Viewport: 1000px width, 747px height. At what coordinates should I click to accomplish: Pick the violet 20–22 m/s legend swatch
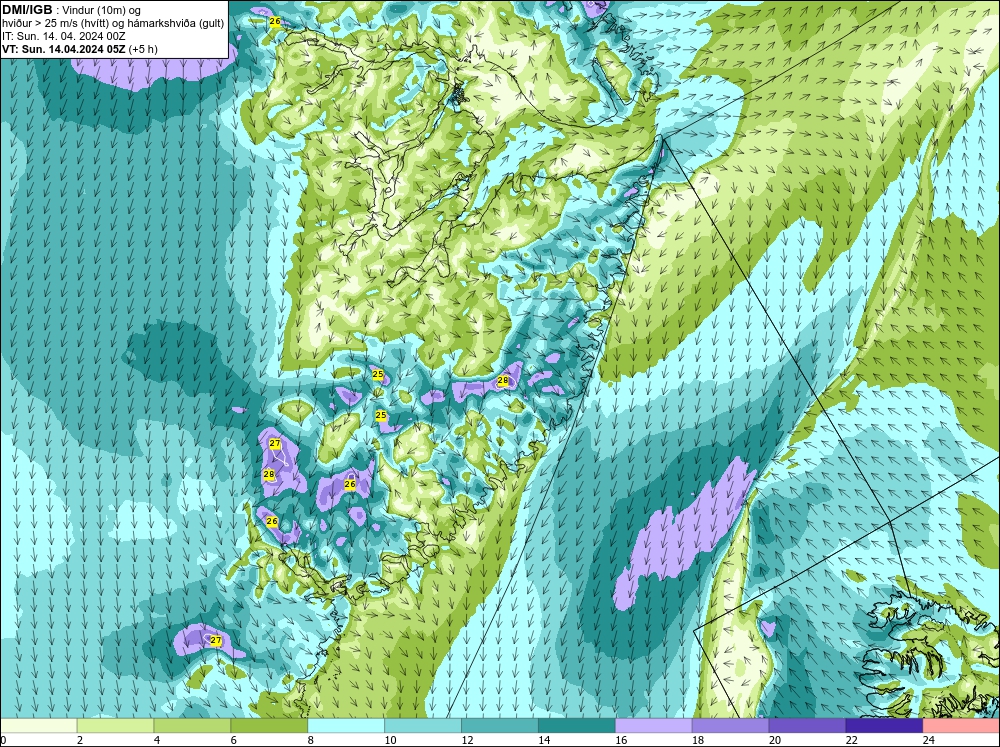[x=807, y=726]
